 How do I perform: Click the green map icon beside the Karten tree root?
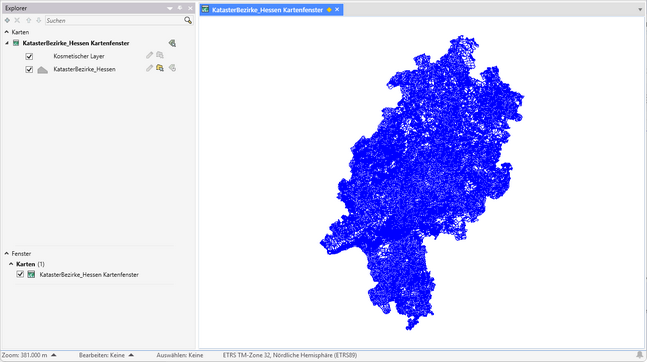[16, 43]
